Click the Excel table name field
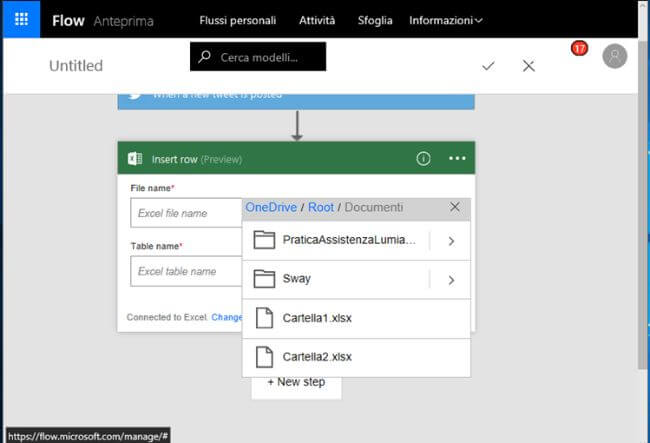 click(186, 271)
